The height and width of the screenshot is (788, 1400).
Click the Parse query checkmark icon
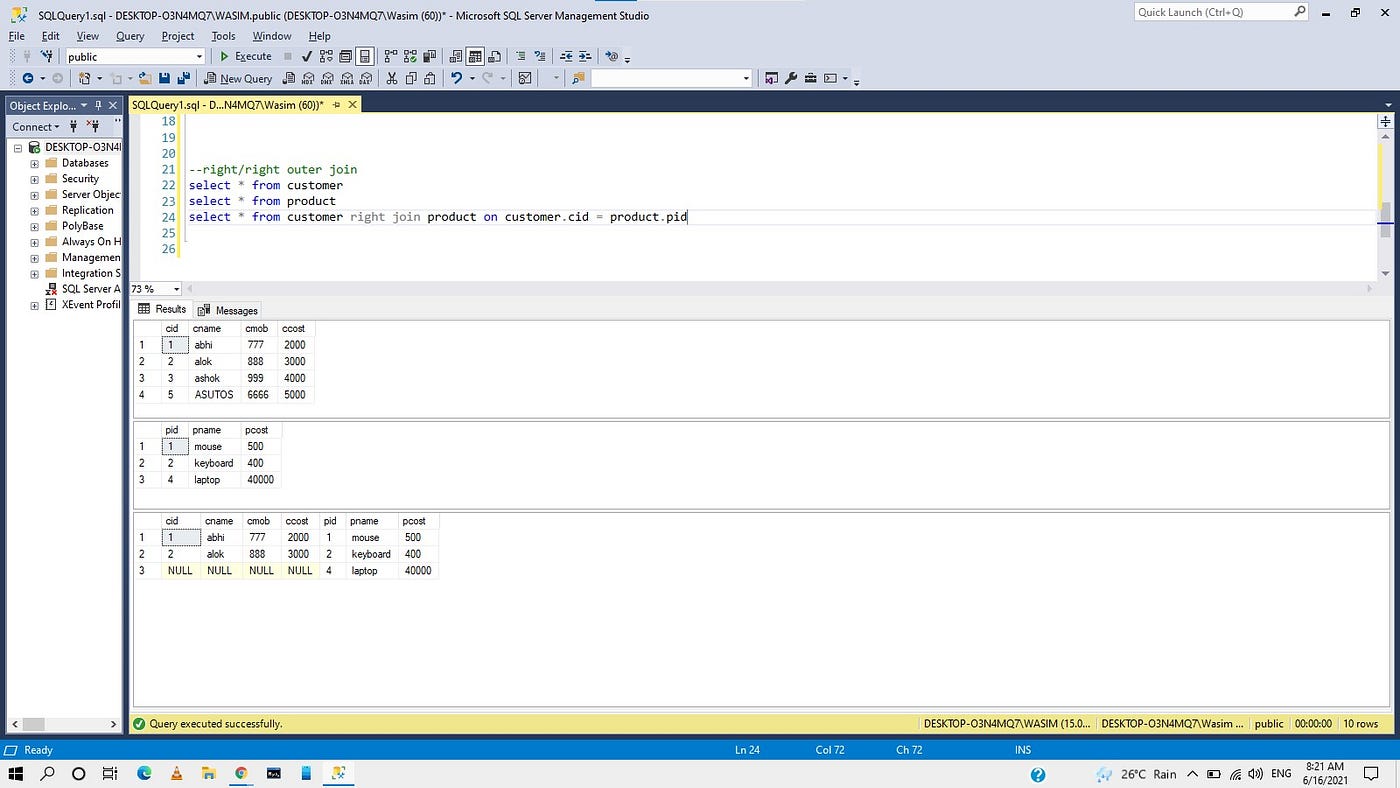pyautogui.click(x=307, y=56)
